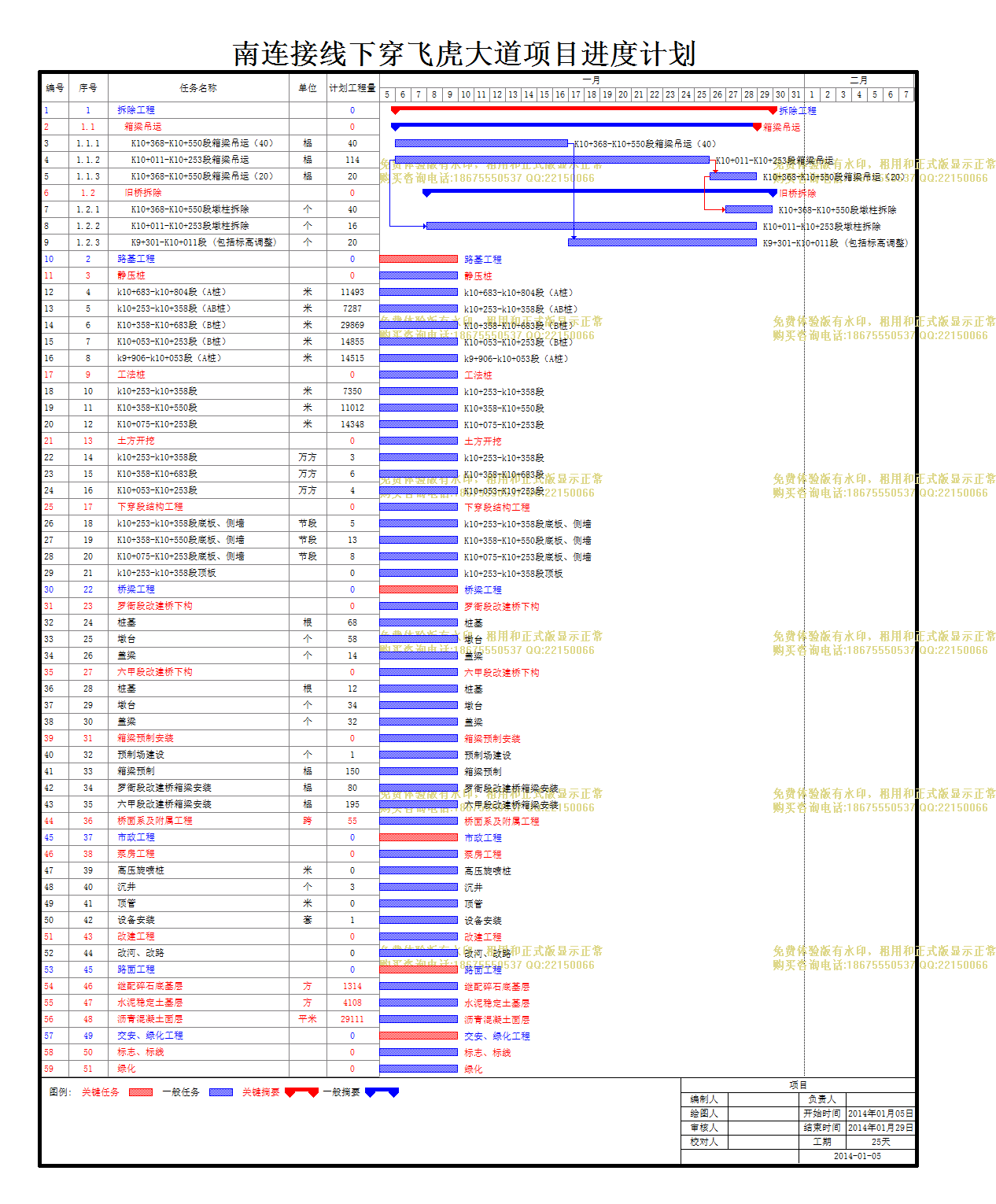This screenshot has width=996, height=1204.
Task: Select day 15 in the timeline header
Action: (x=544, y=94)
